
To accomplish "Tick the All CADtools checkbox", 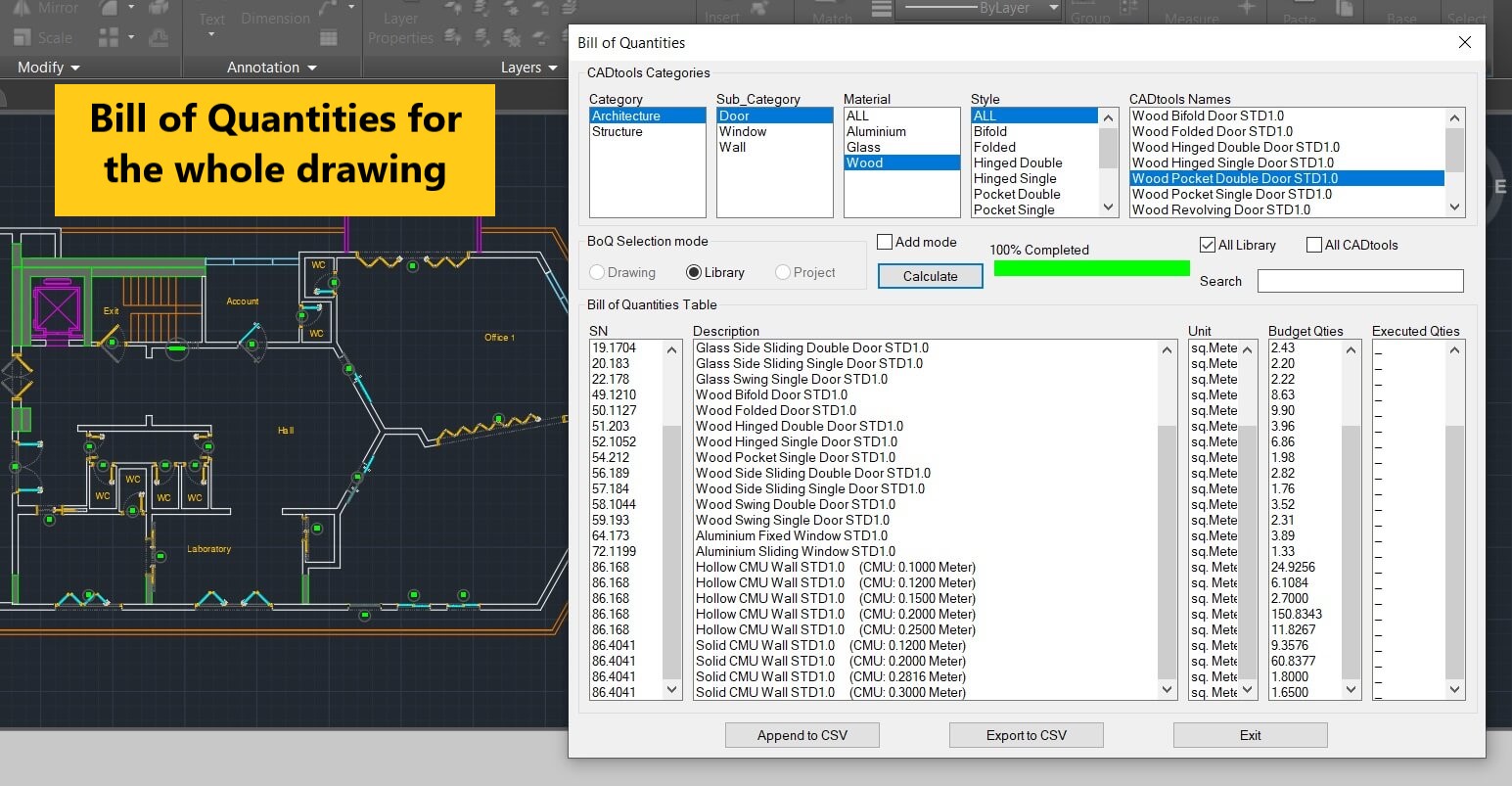I will tap(1314, 245).
